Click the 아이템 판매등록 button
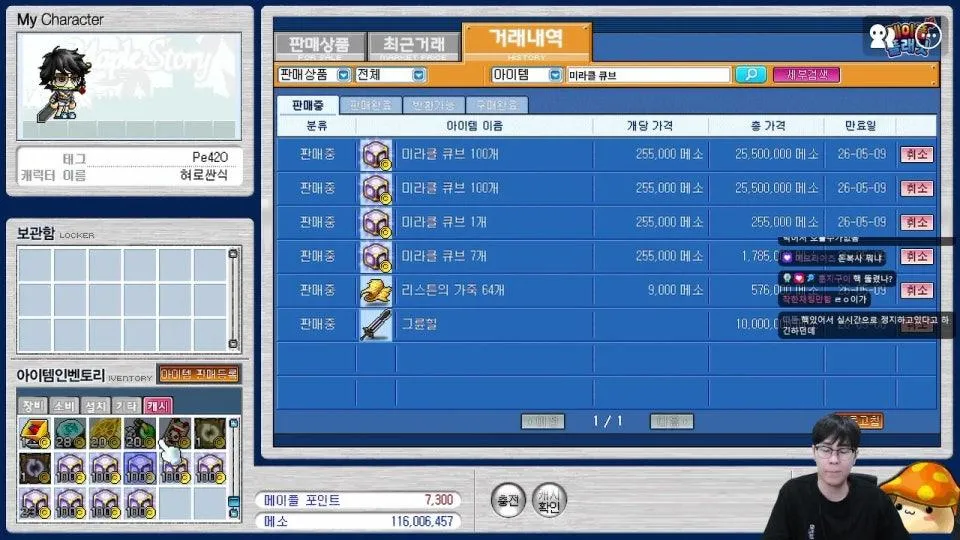The image size is (960, 540). coord(198,374)
